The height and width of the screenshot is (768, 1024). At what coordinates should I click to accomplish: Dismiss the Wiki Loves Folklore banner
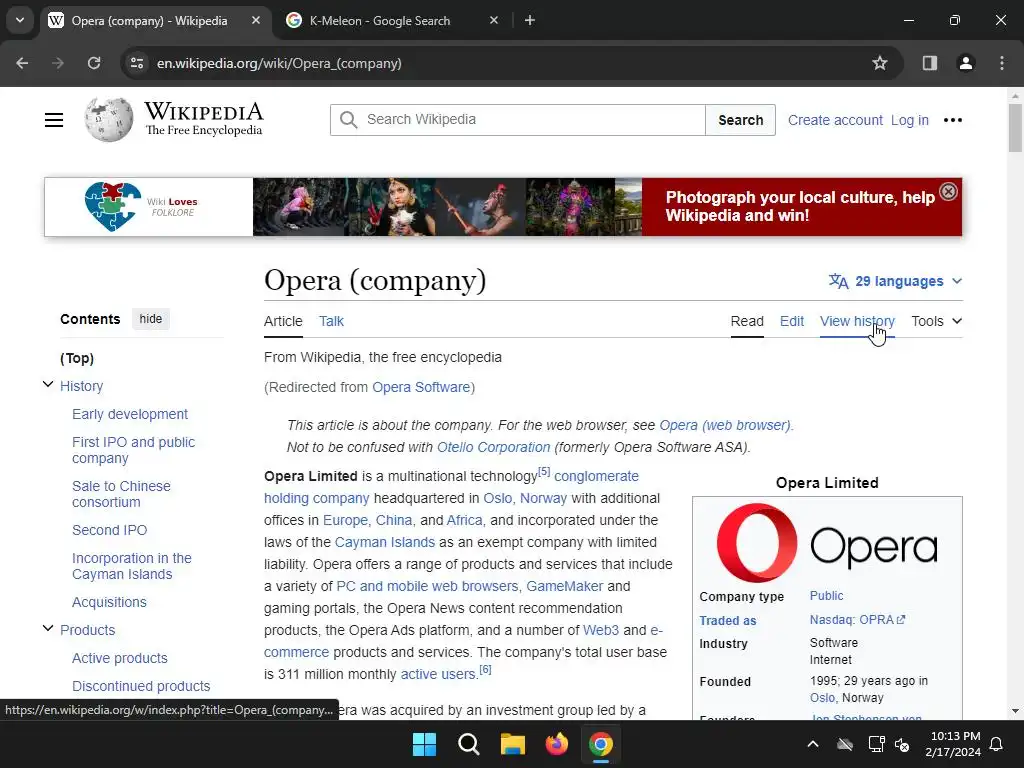[948, 191]
